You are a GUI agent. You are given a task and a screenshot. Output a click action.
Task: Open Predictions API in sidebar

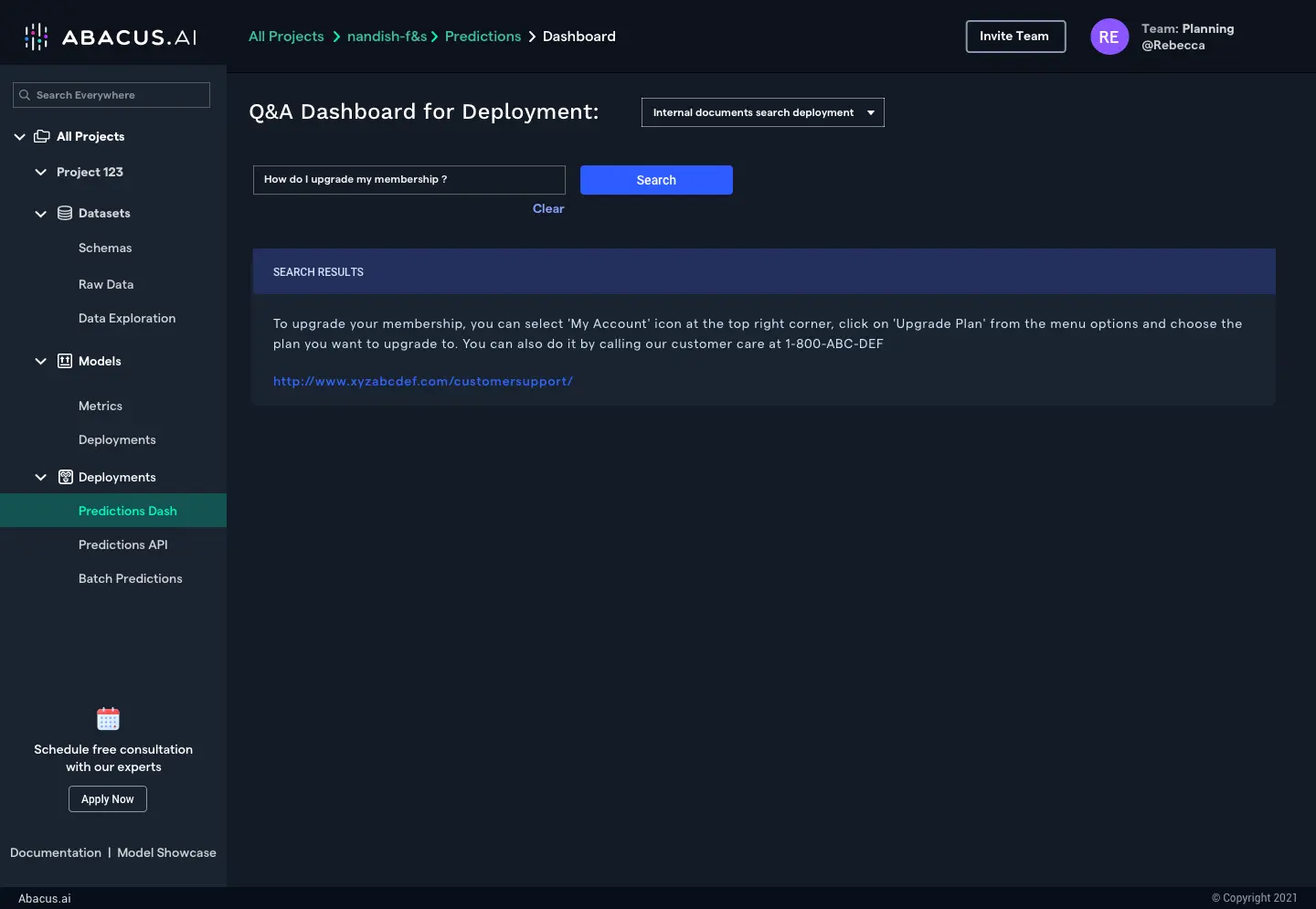tap(123, 544)
